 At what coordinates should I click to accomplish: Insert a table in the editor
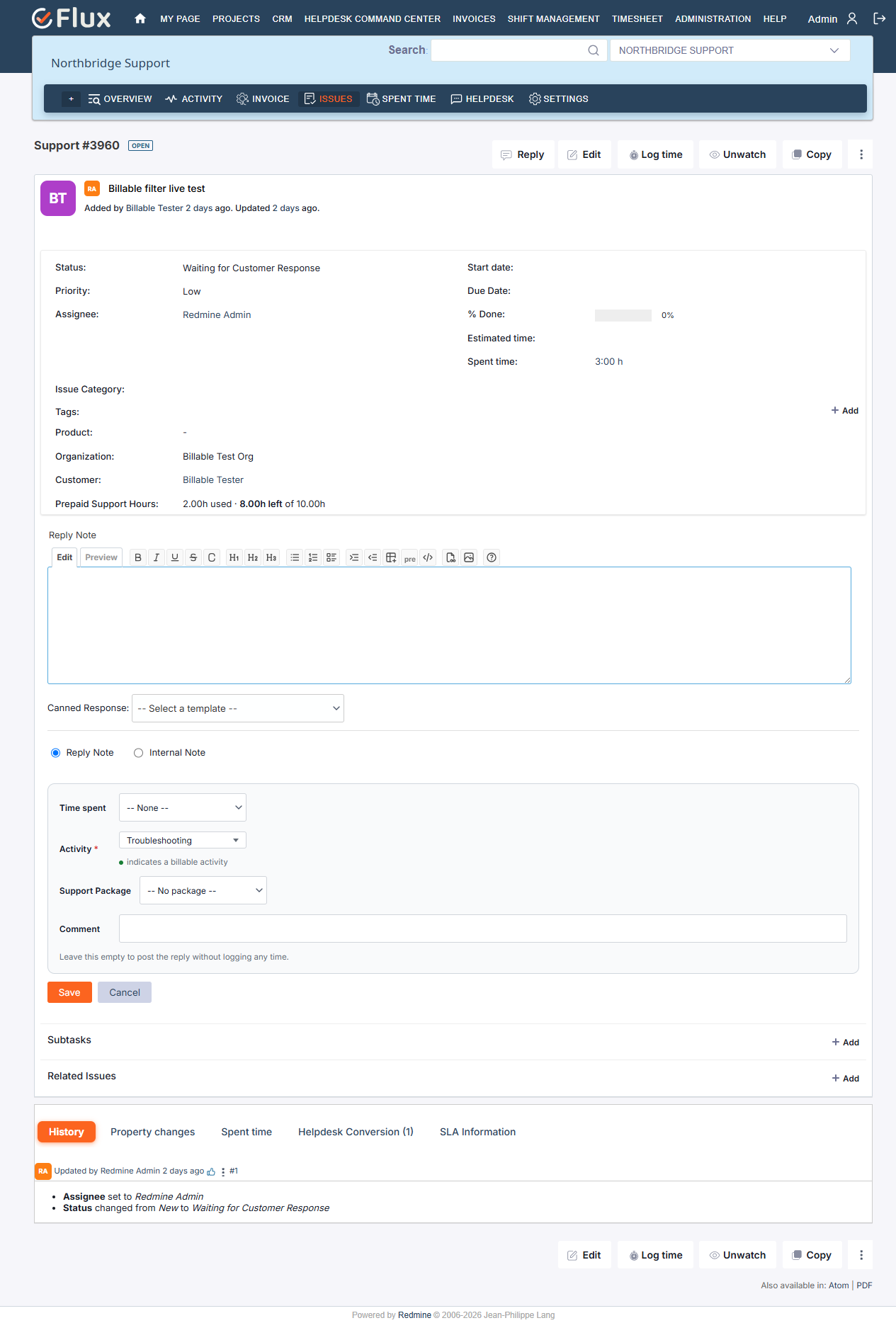coord(391,557)
